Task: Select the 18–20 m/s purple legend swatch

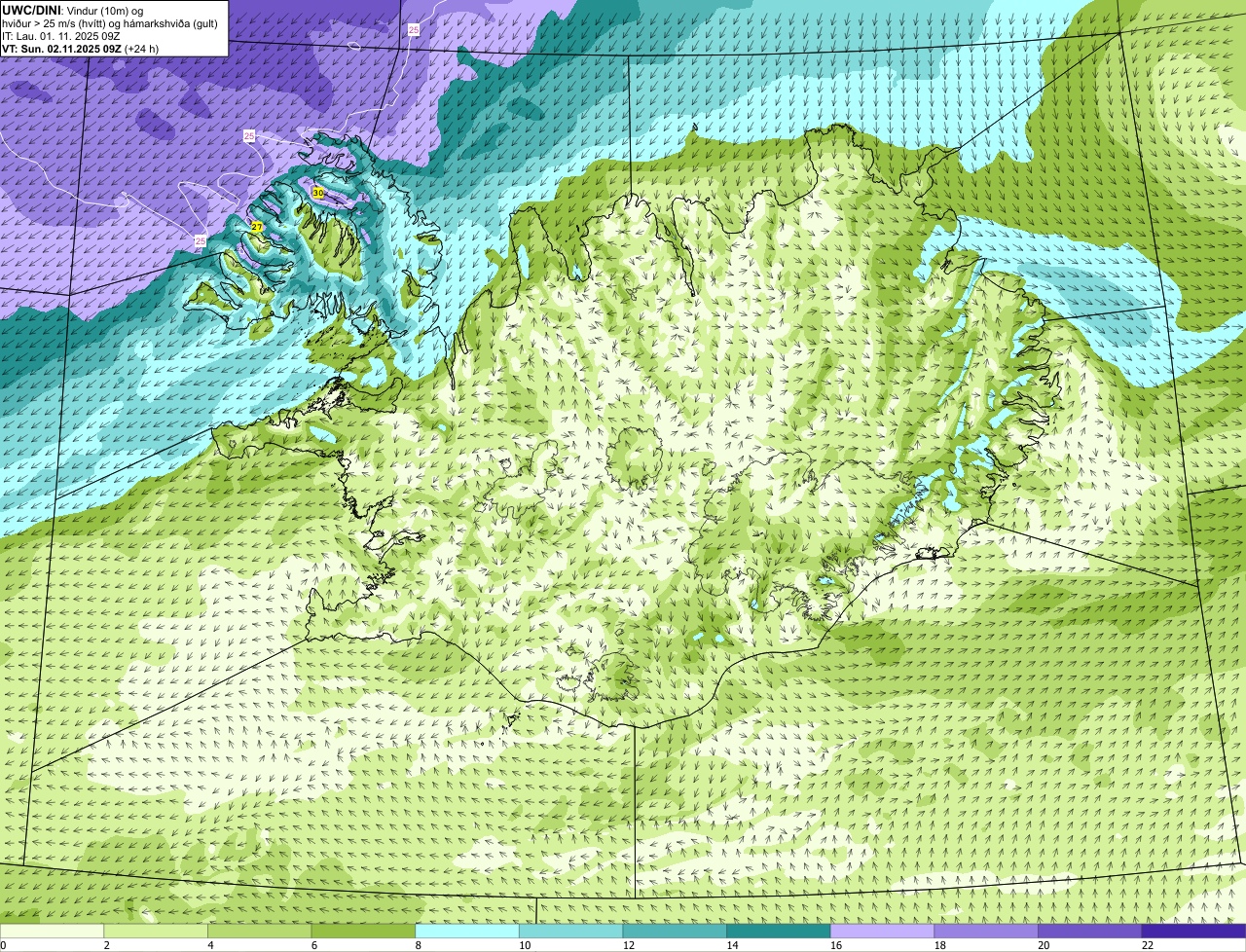Action: coord(986,931)
